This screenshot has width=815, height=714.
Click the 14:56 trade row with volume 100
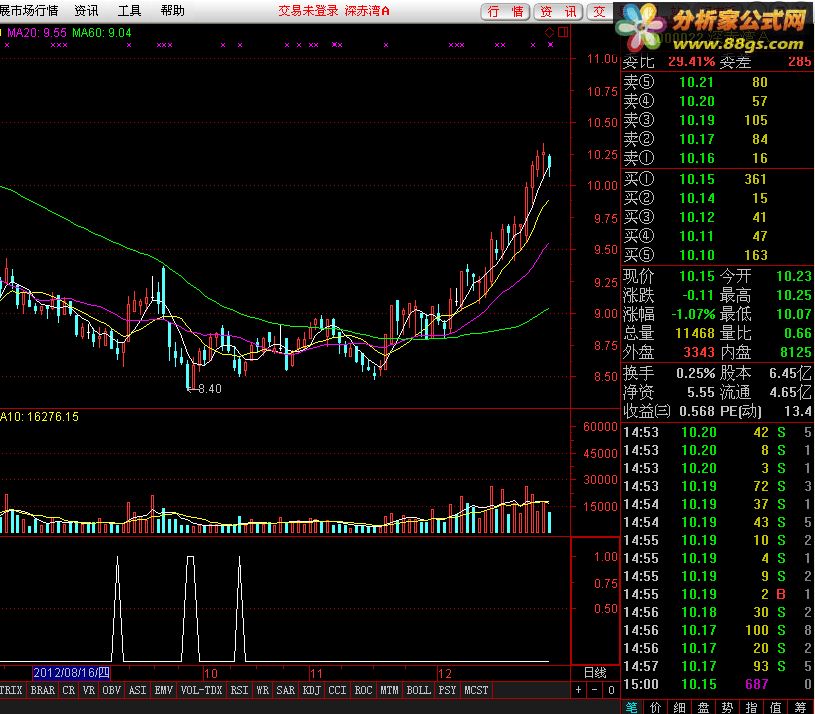(717, 630)
